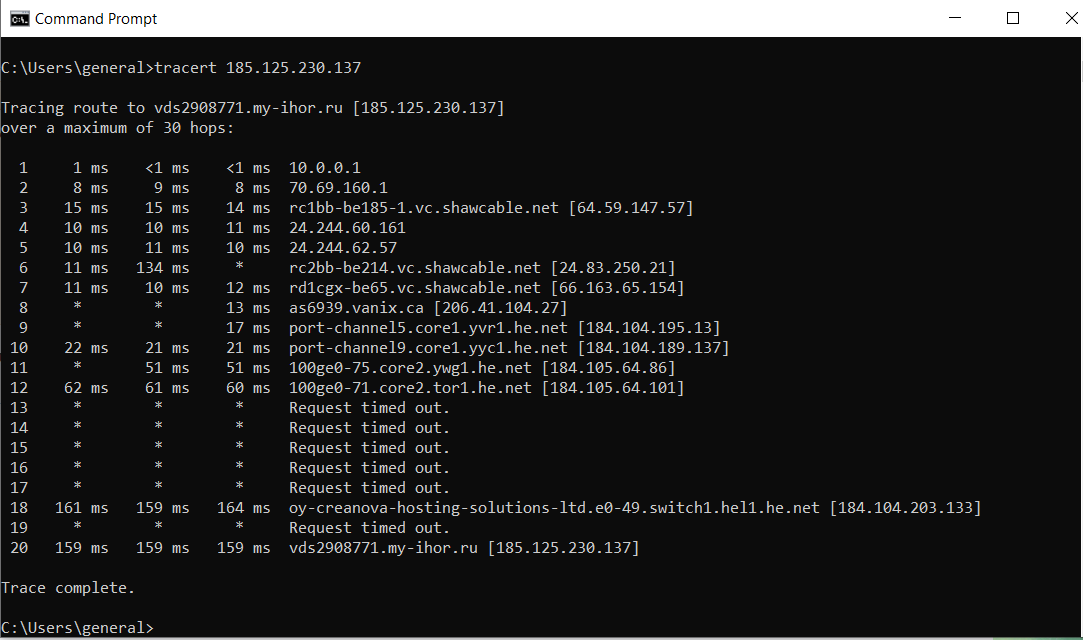Viewport: 1083px width, 640px height.
Task: Click the 100ge0-71.core2.tor1.he.net hostname
Action: tap(410, 388)
